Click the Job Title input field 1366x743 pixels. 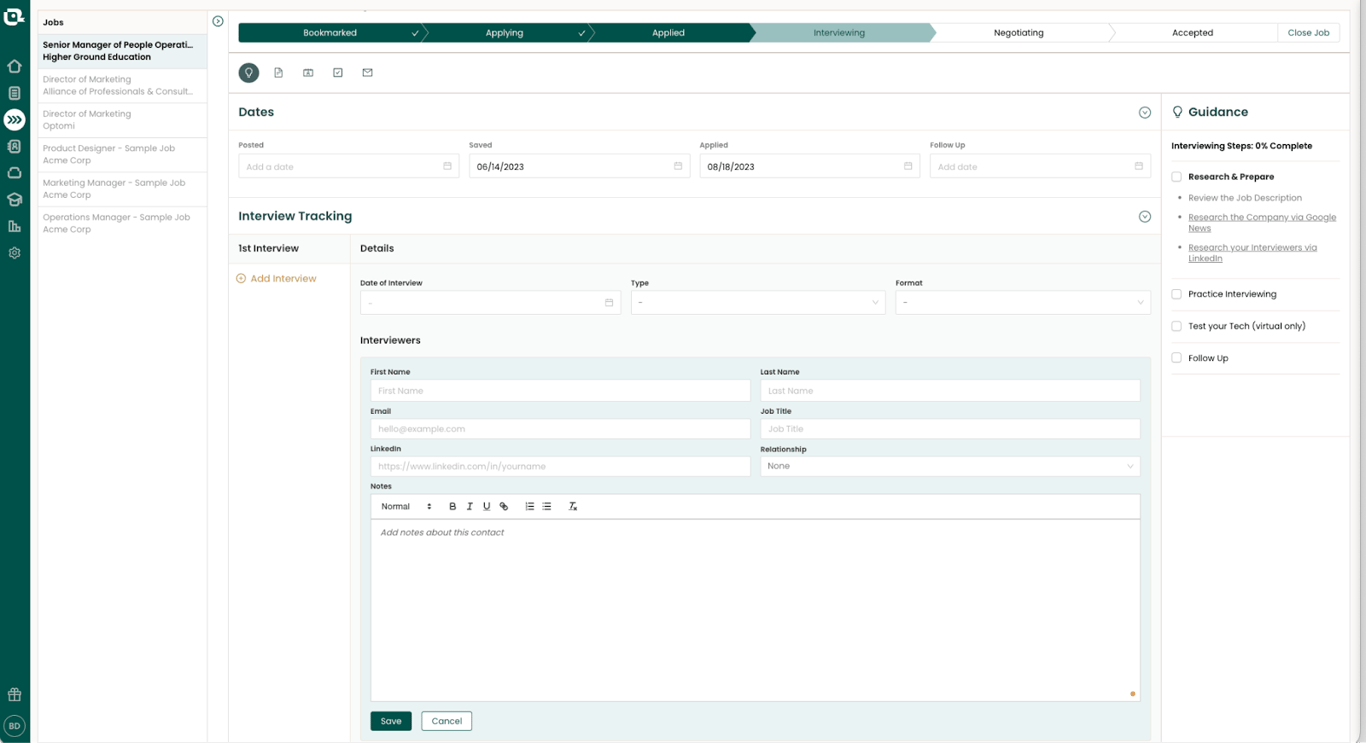950,429
